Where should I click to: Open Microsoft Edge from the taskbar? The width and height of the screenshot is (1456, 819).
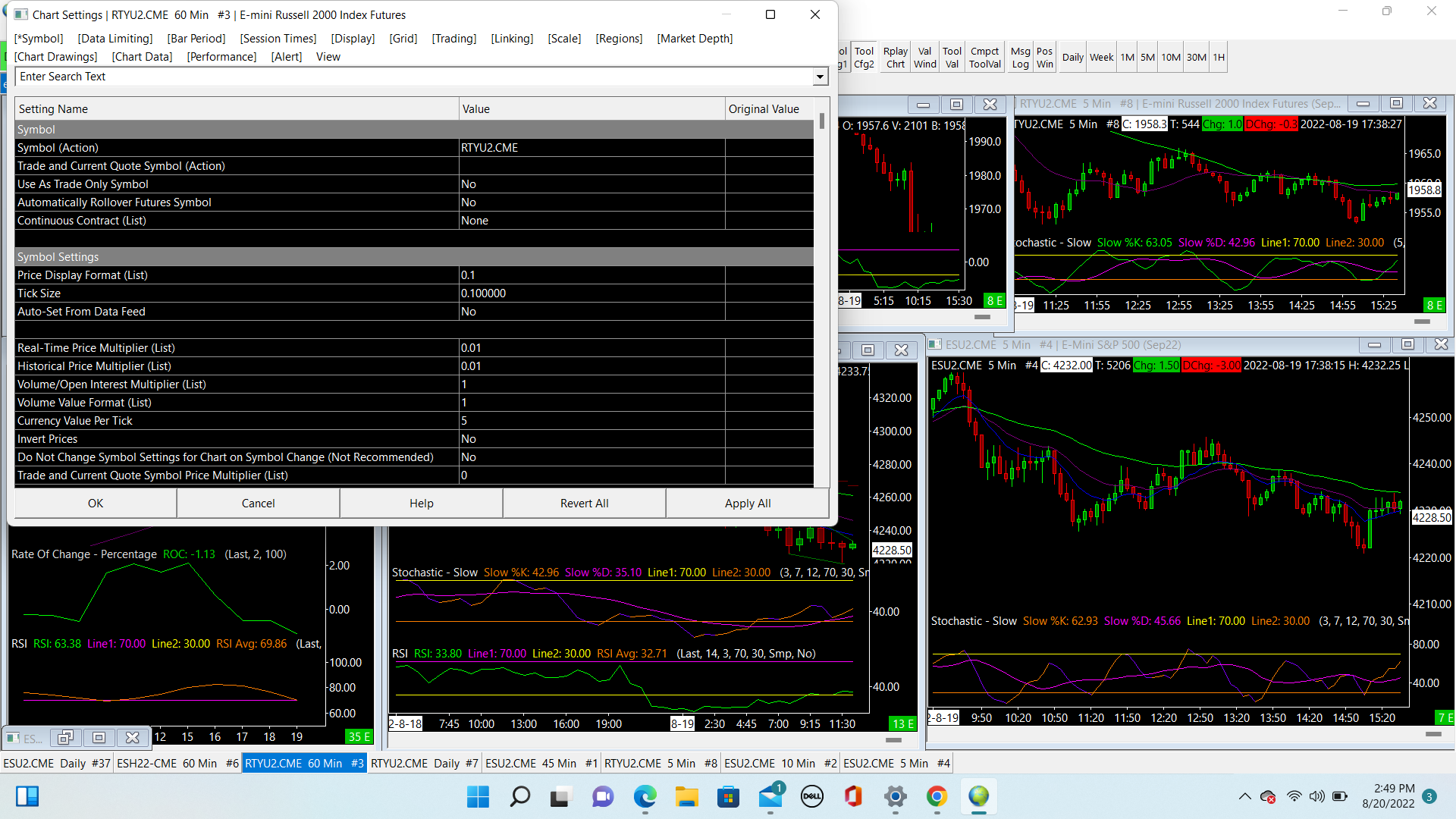[645, 796]
